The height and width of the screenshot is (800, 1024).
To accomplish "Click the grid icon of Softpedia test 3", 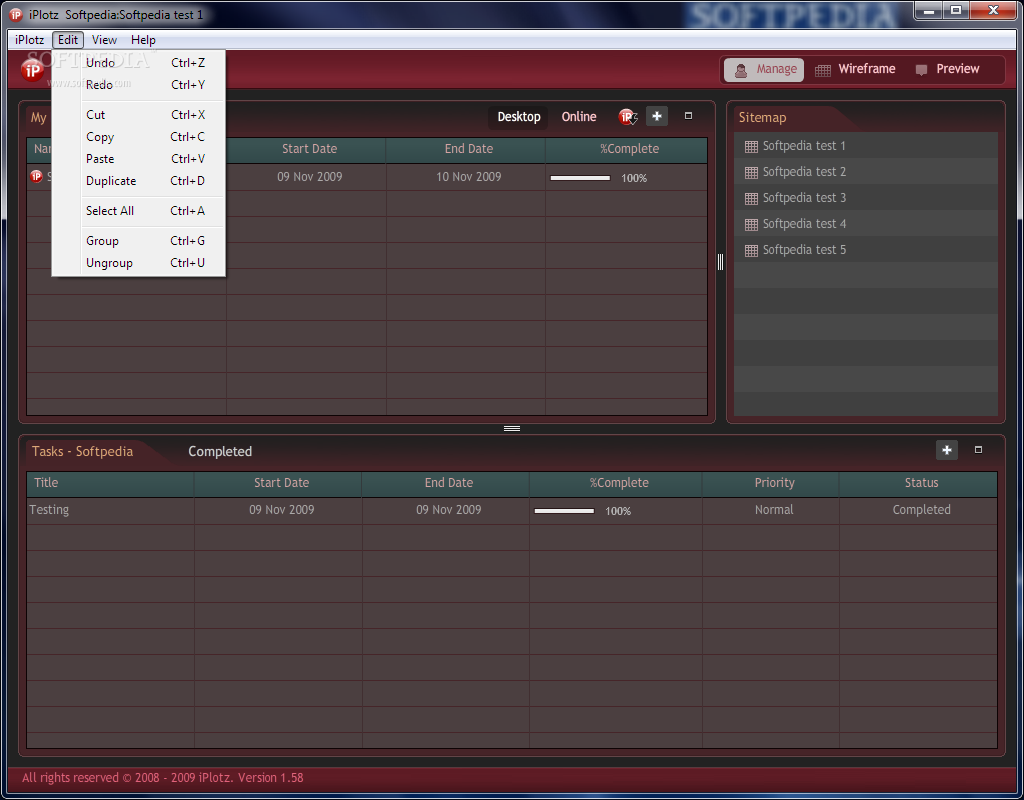I will click(751, 199).
